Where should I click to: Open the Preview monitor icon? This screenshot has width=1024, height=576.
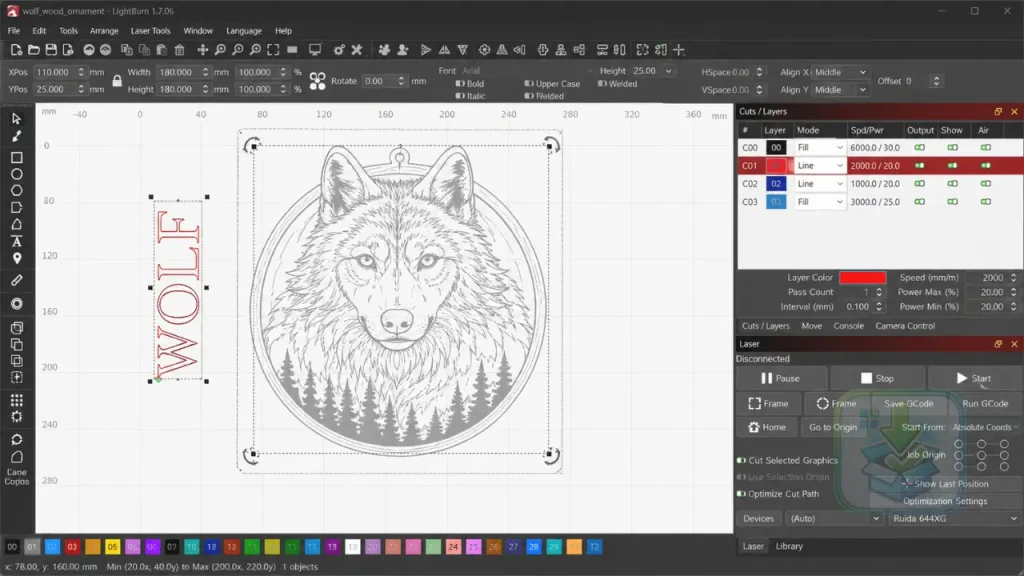[315, 50]
